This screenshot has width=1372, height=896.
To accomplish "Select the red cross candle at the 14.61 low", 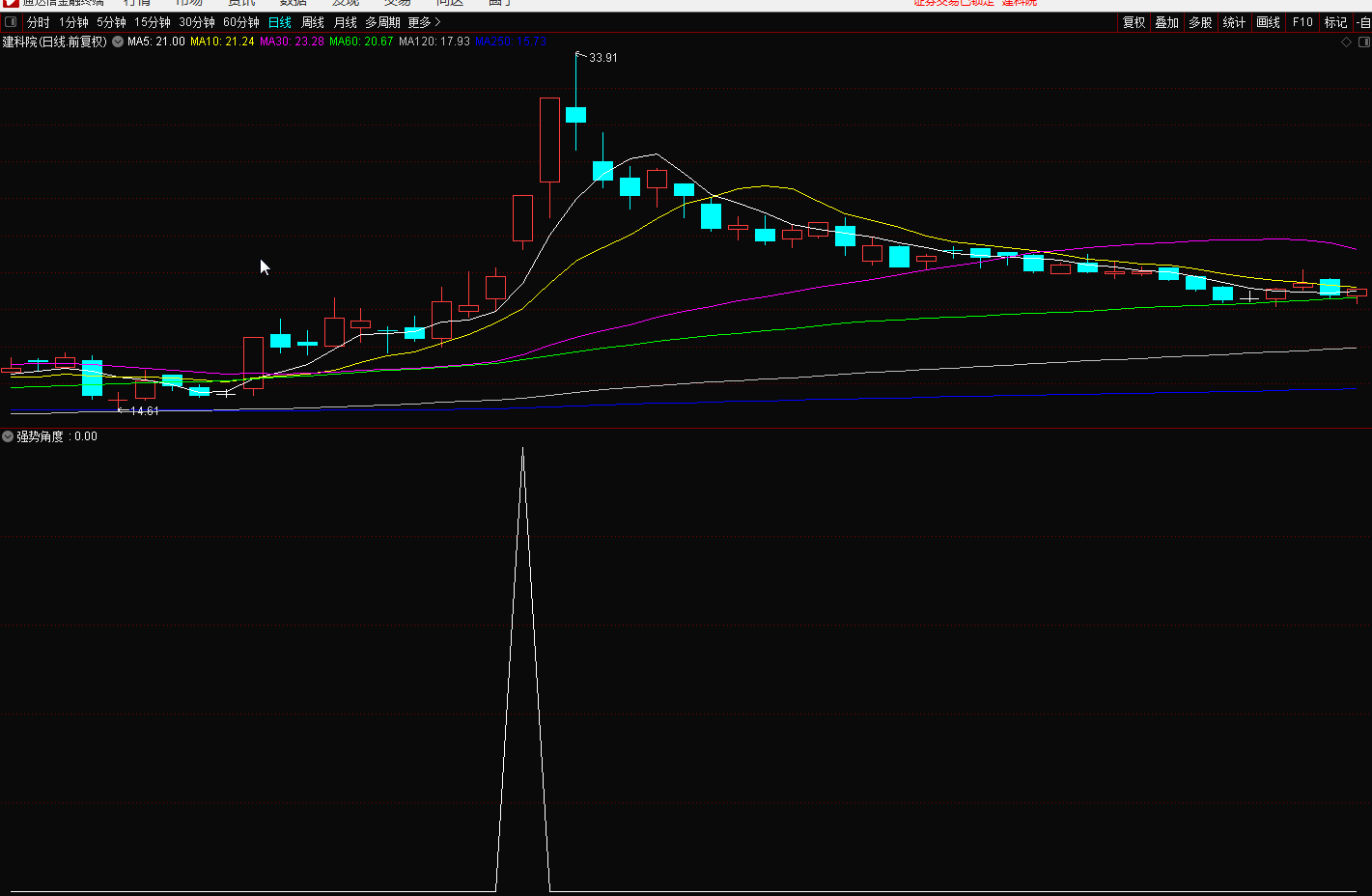I will (118, 399).
